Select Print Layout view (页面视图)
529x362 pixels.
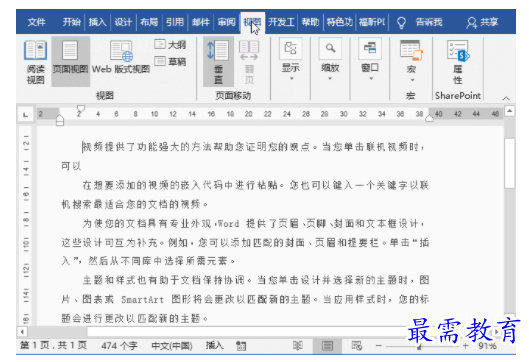coord(70,62)
